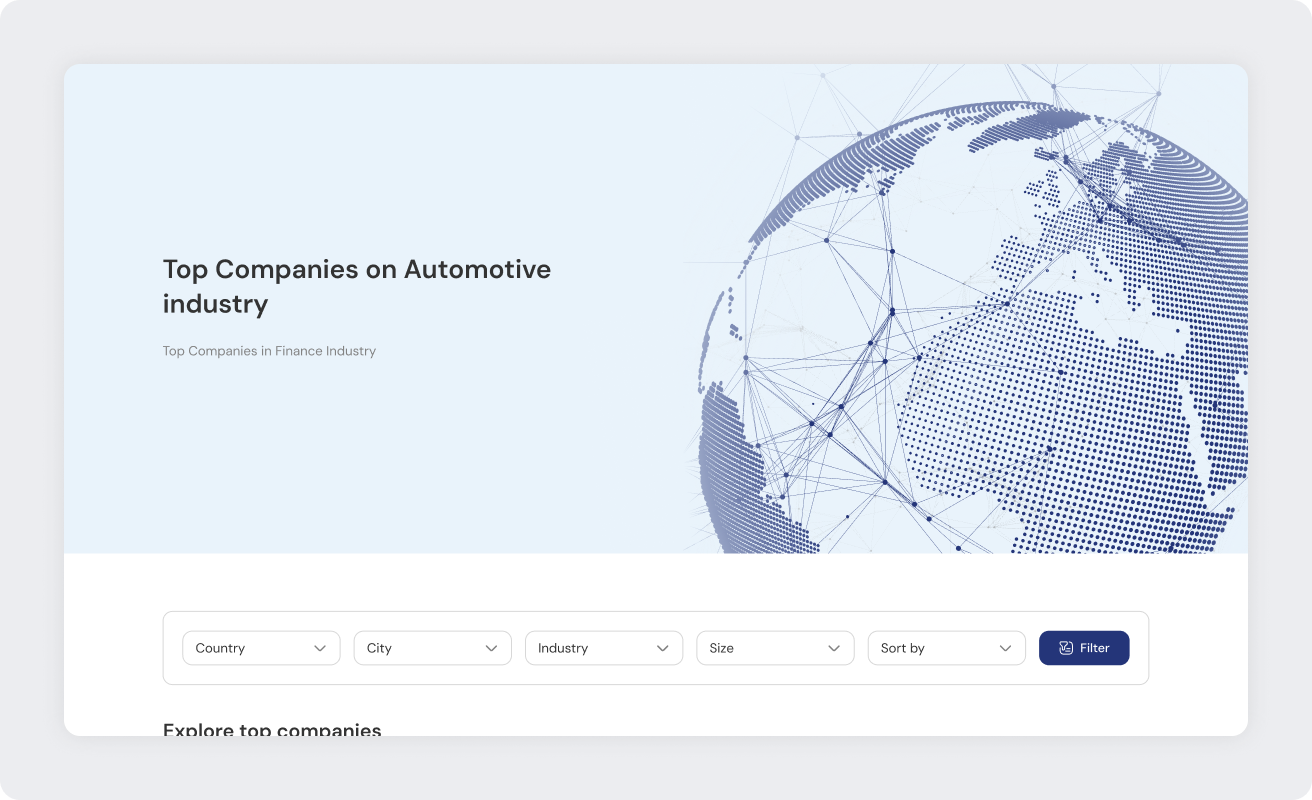Open the Sort by dropdown

point(946,648)
